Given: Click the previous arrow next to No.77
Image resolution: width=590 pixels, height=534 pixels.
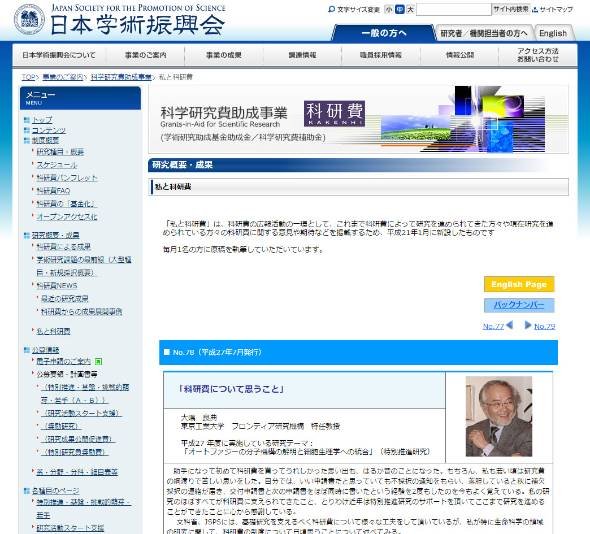Looking at the screenshot, I should (x=510, y=325).
